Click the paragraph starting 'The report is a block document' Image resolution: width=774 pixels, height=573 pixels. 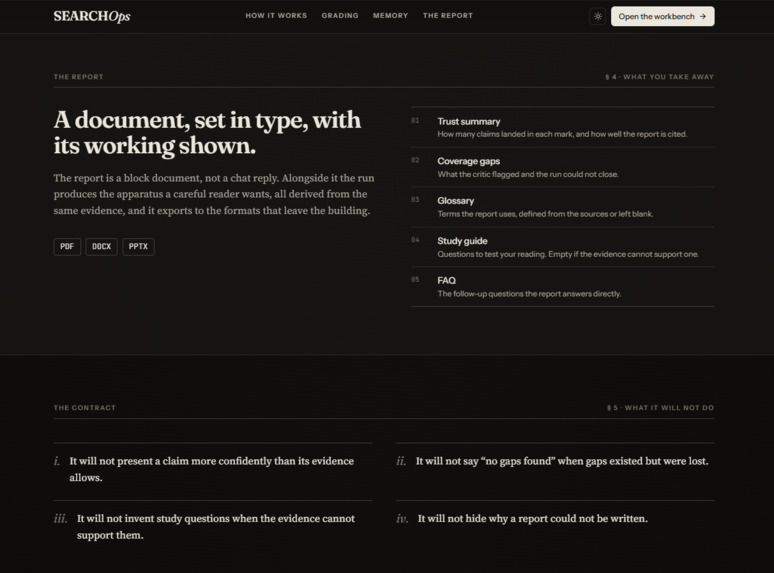coord(214,194)
